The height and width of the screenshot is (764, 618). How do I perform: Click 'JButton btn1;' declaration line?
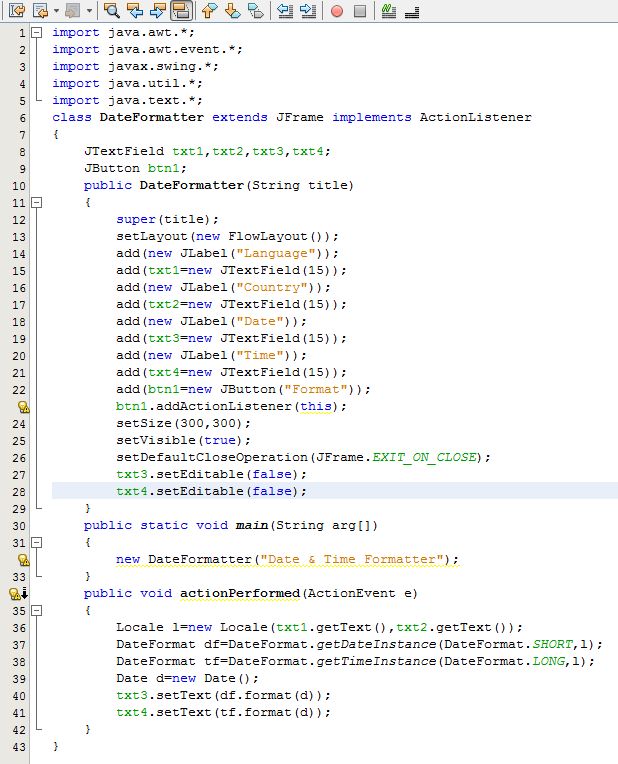pyautogui.click(x=135, y=169)
